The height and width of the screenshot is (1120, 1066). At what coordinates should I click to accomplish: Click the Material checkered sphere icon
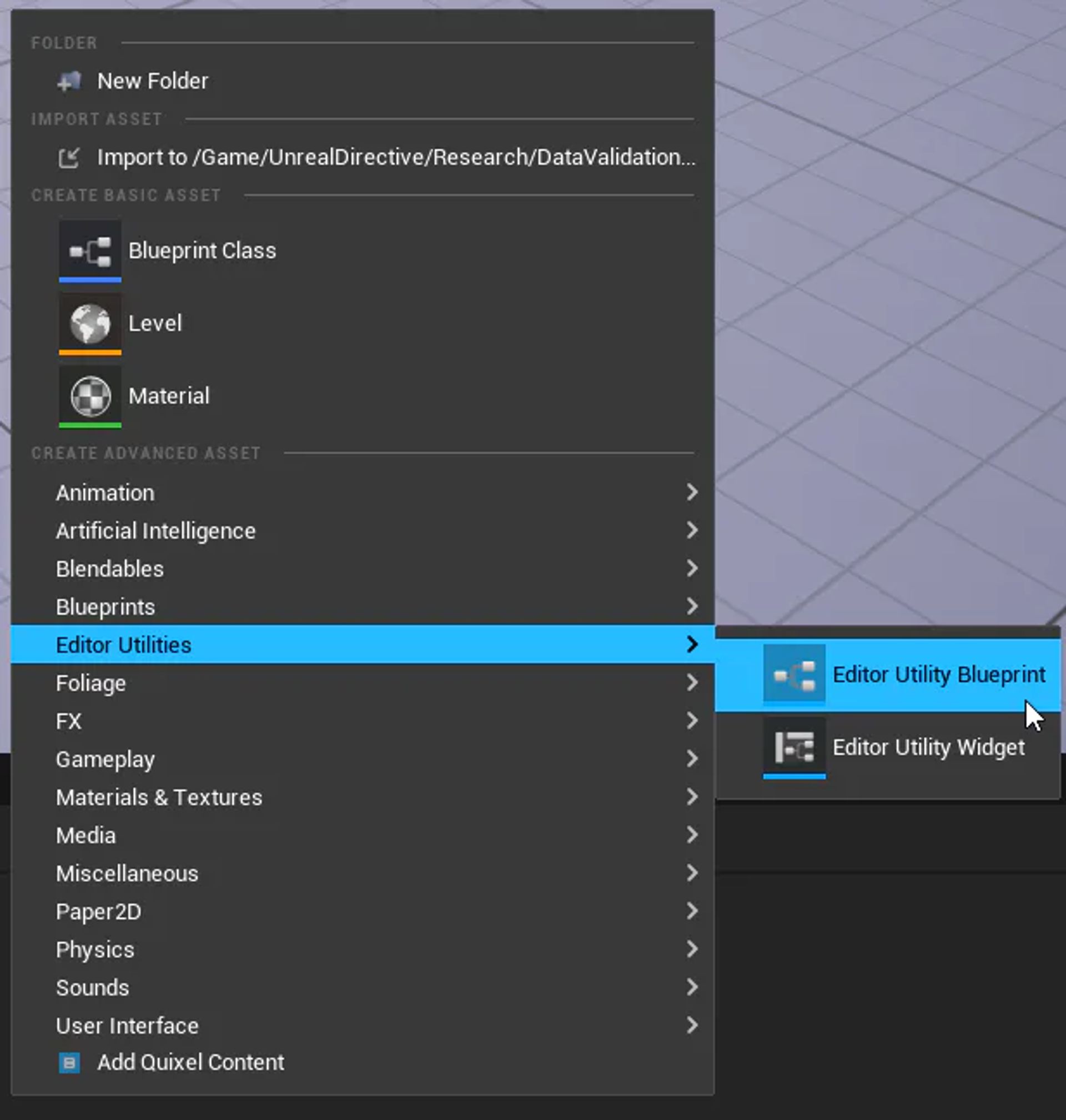pos(90,396)
